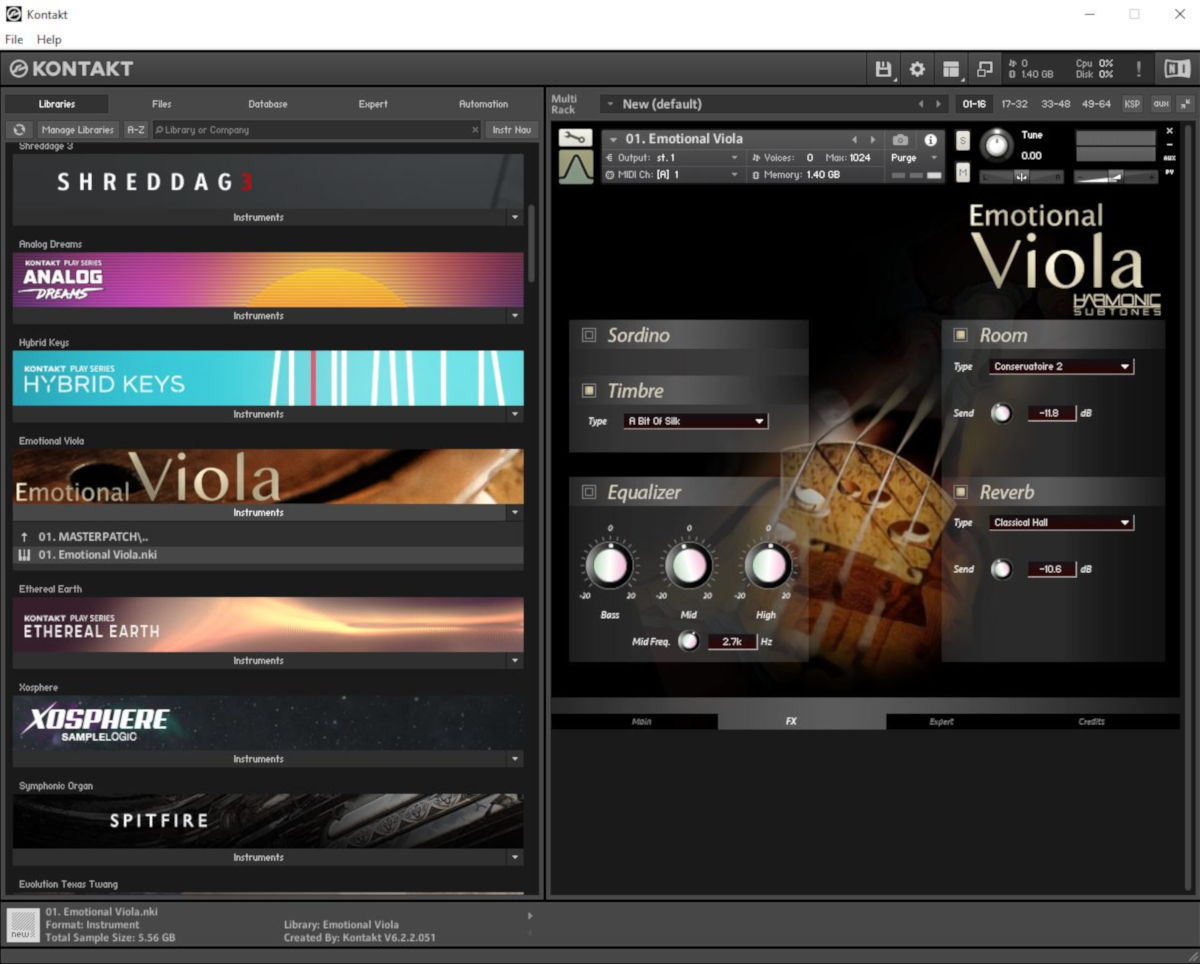Click the instrument volume slider

click(1116, 177)
